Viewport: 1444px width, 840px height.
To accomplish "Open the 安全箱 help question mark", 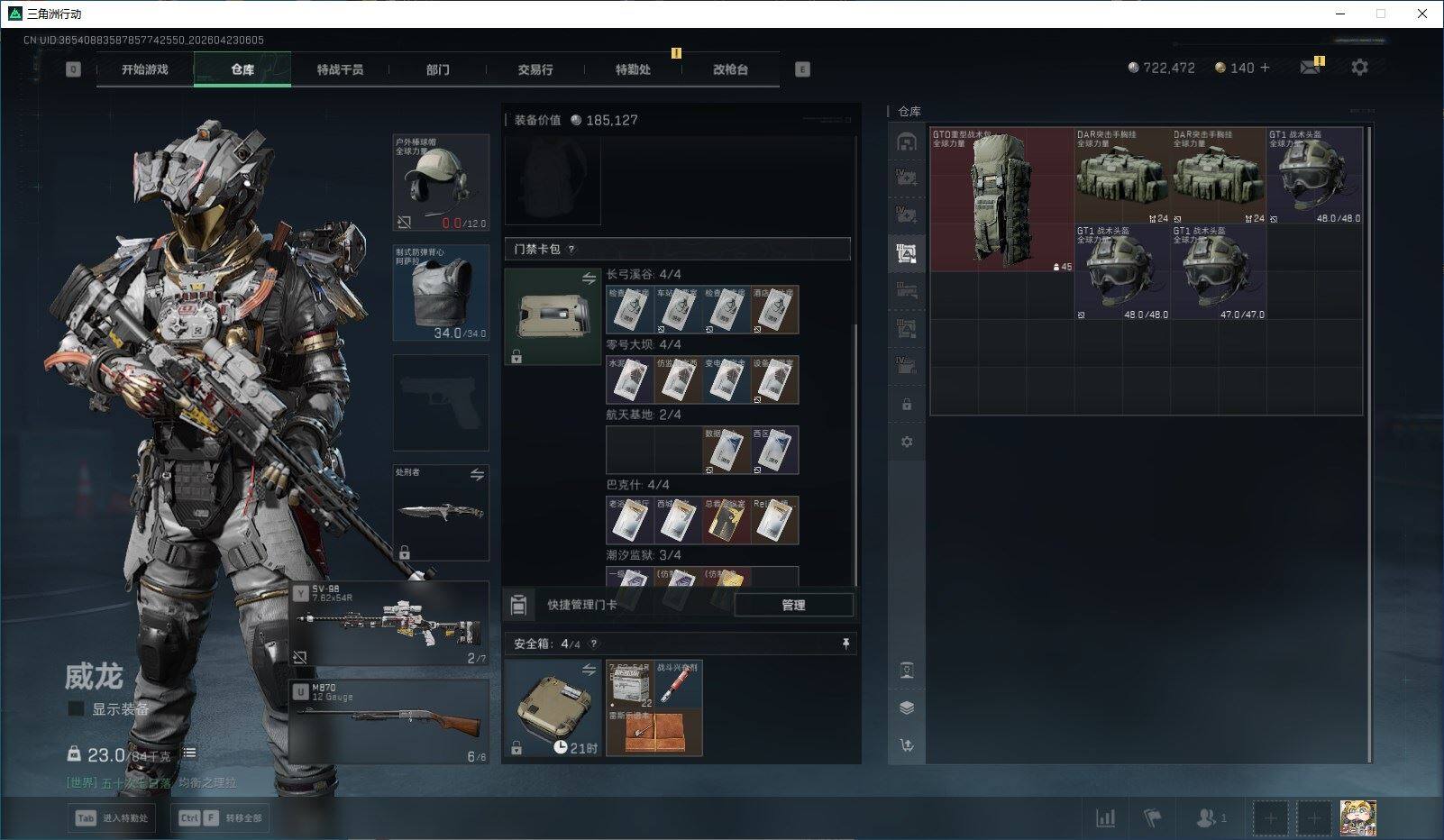I will click(593, 644).
